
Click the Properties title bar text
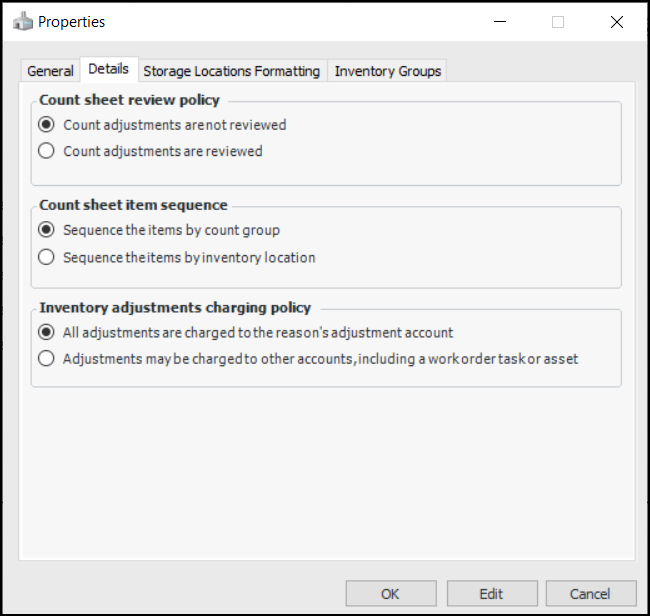71,21
